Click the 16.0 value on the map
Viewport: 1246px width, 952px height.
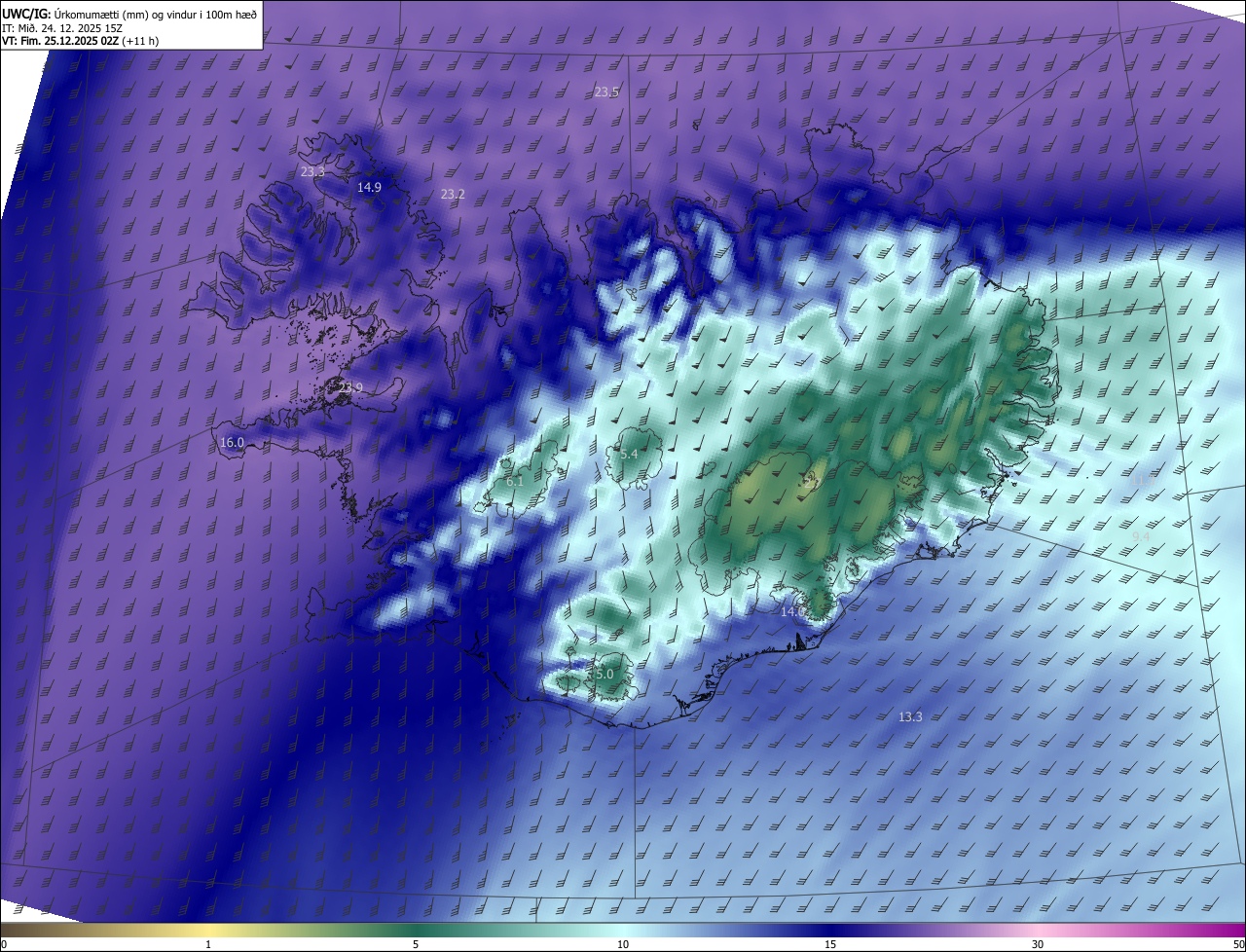point(232,443)
